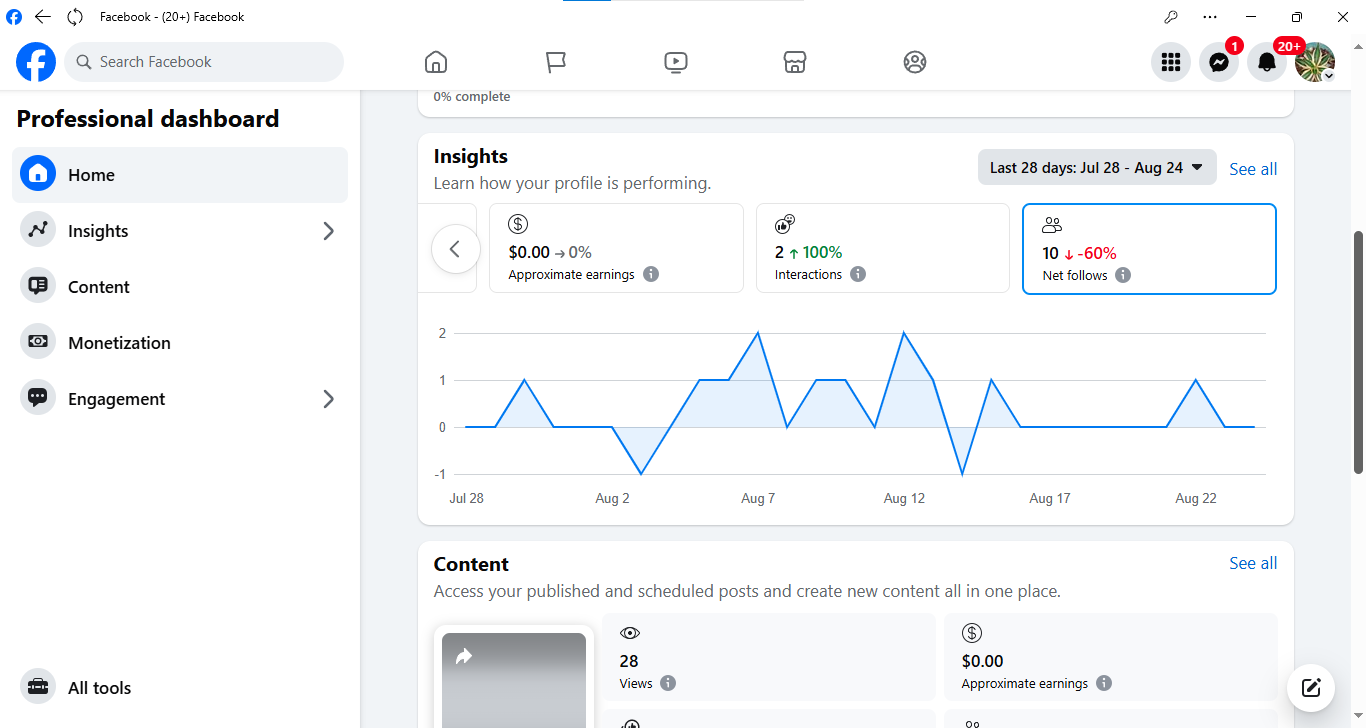Open Messenger chats icon
Screen dimensions: 1366x728
[x=1219, y=62]
